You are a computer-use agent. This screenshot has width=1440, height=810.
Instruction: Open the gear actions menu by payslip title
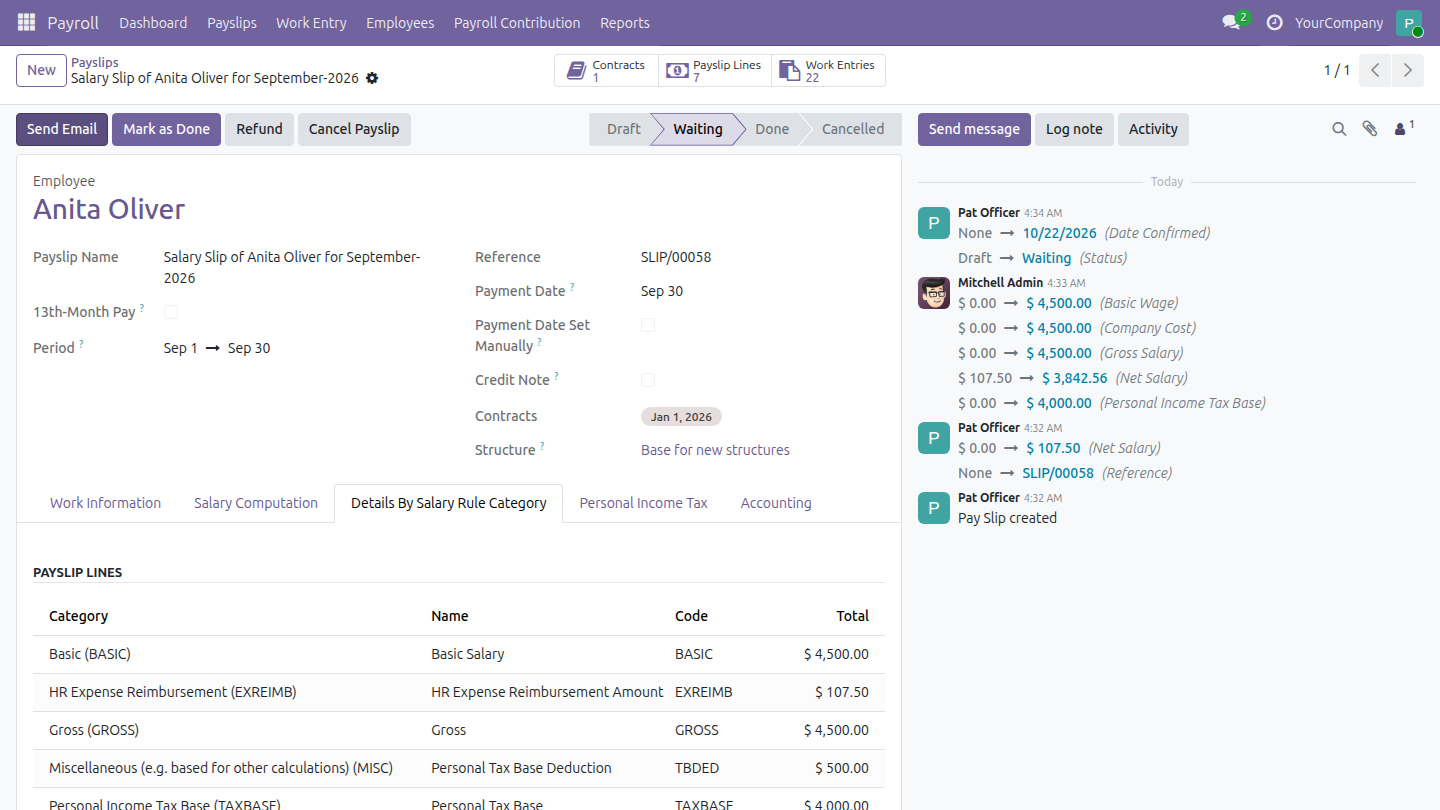(x=372, y=78)
